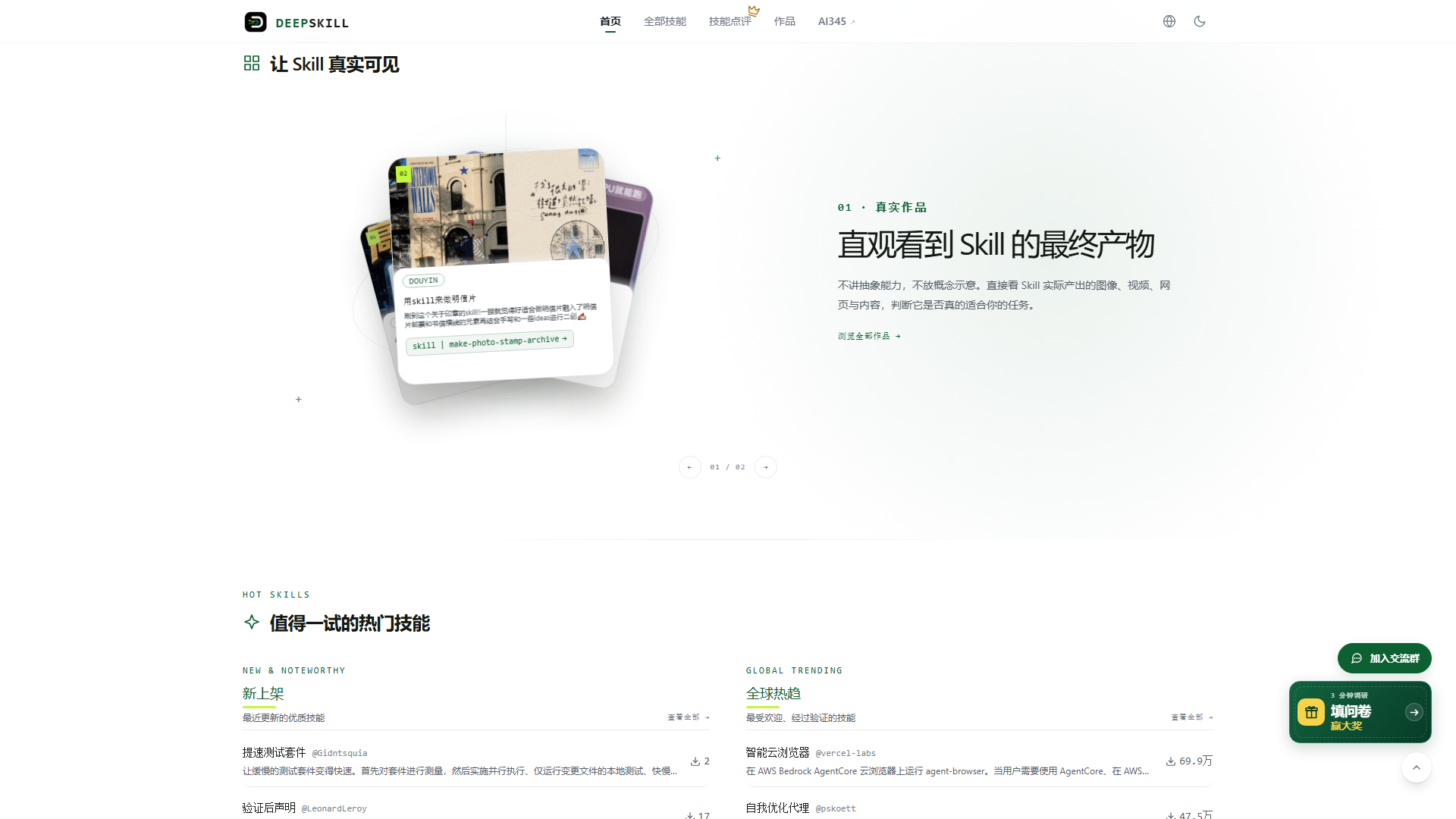The image size is (1456, 819).
Task: Click author @vercel-labs
Action: [846, 753]
